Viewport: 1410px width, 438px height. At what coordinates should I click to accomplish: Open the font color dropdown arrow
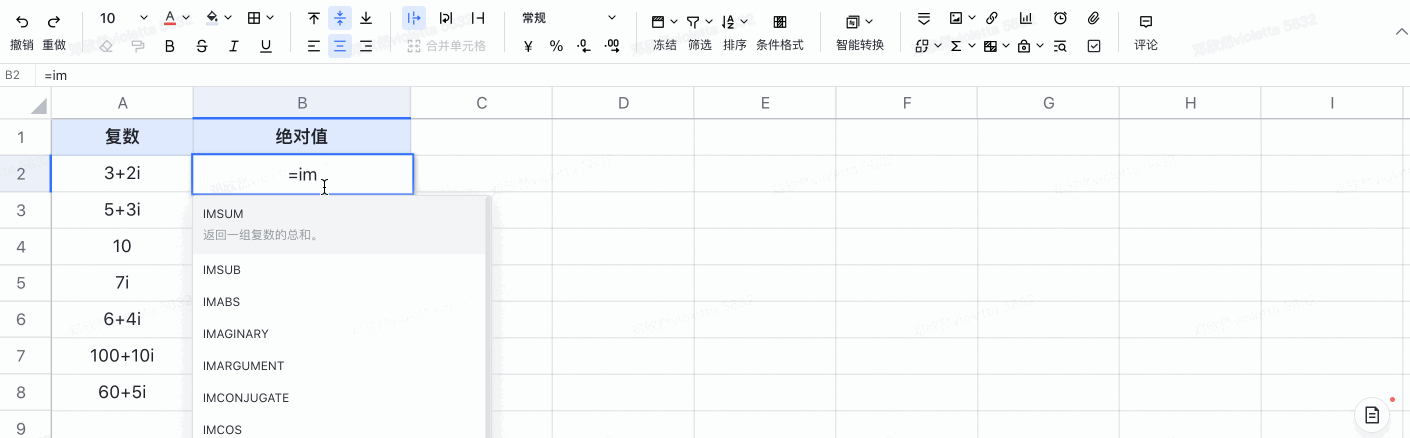(x=186, y=19)
